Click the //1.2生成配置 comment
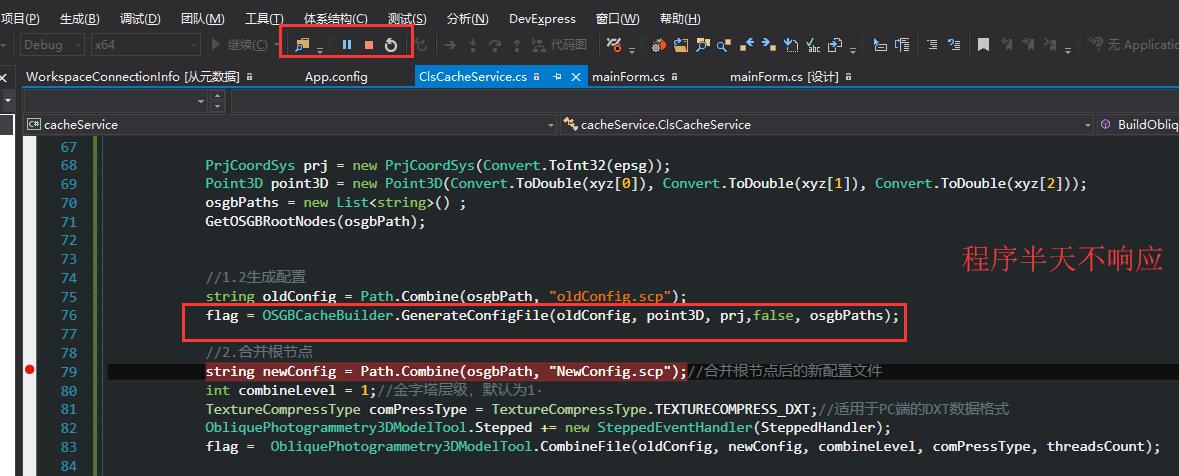The height and width of the screenshot is (476, 1179). tap(256, 277)
